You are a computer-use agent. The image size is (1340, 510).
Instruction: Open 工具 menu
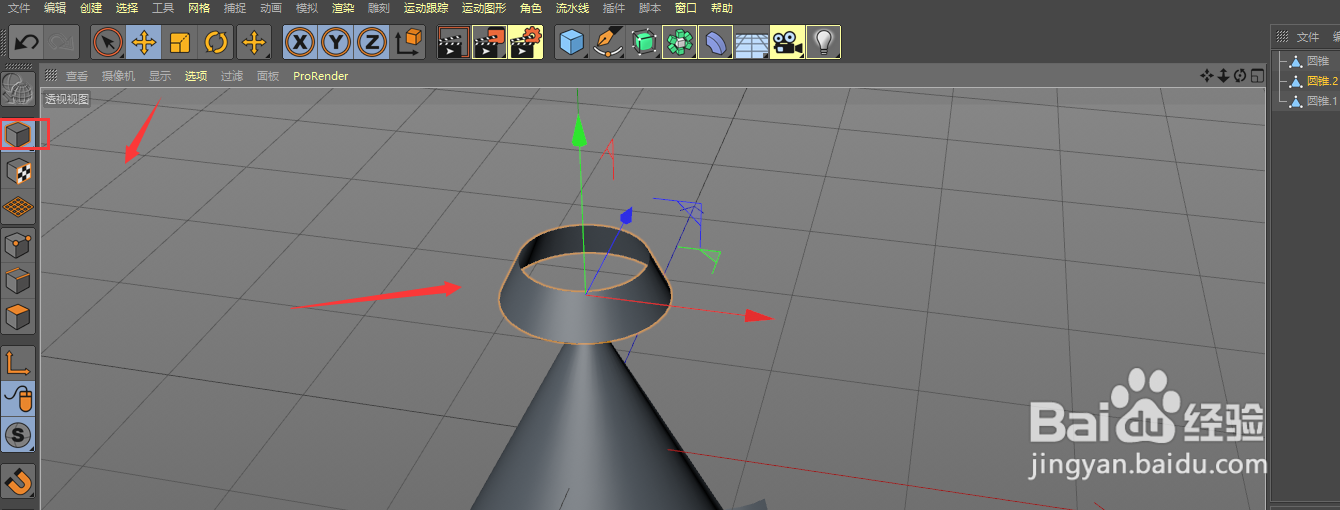tap(163, 8)
